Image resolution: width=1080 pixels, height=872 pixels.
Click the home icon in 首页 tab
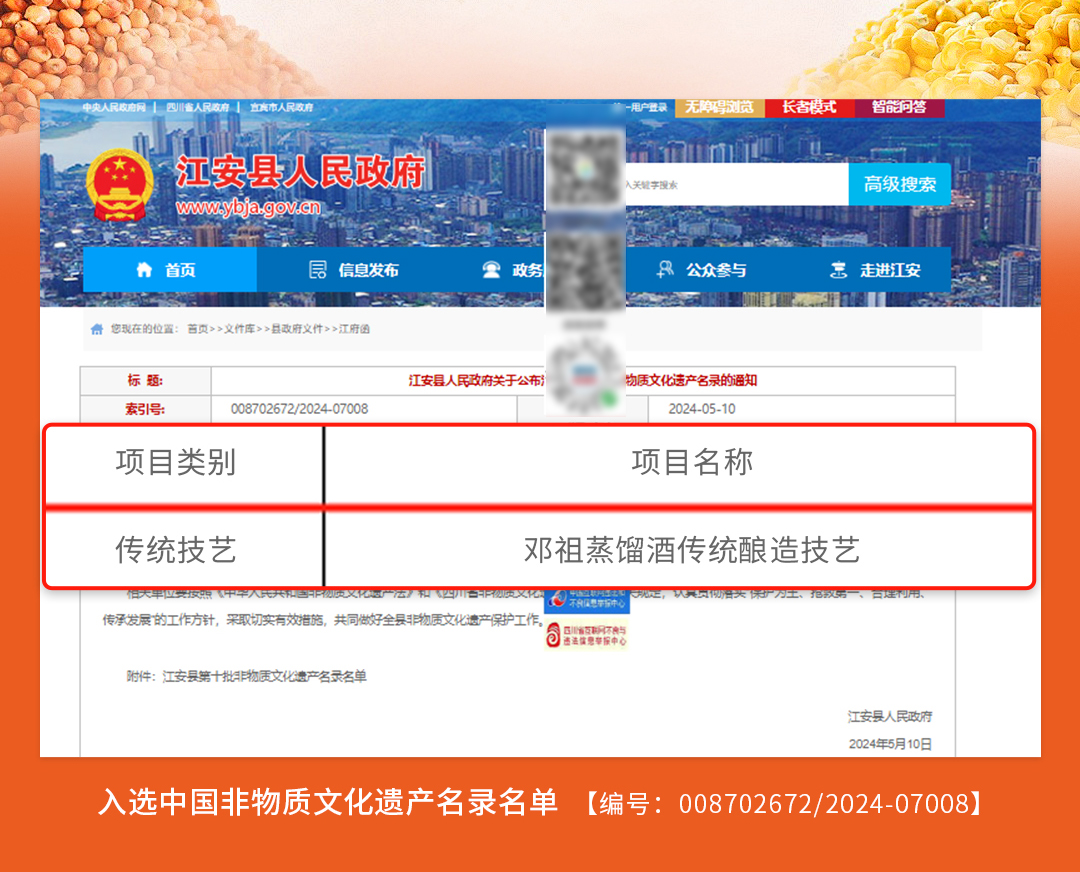click(x=145, y=270)
